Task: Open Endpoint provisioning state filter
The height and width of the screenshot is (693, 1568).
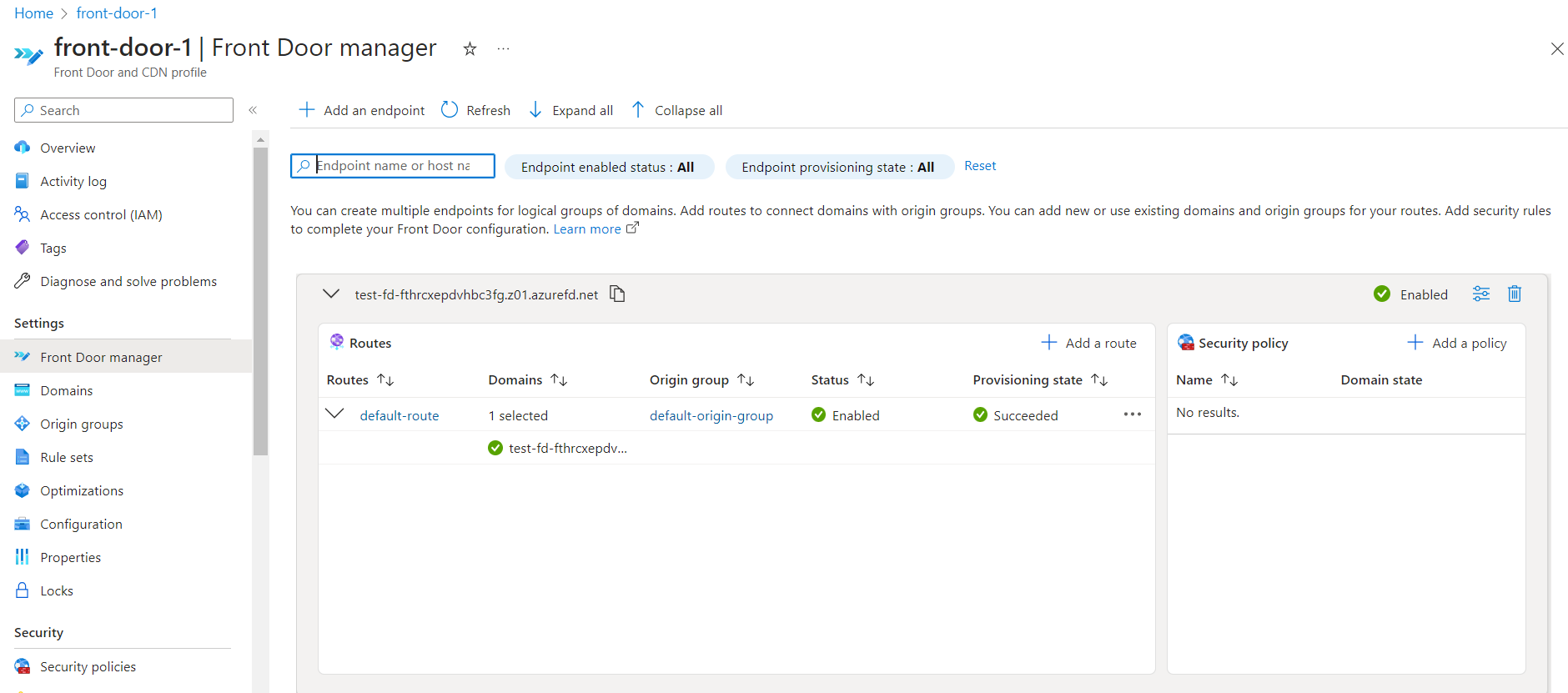Action: coord(840,167)
